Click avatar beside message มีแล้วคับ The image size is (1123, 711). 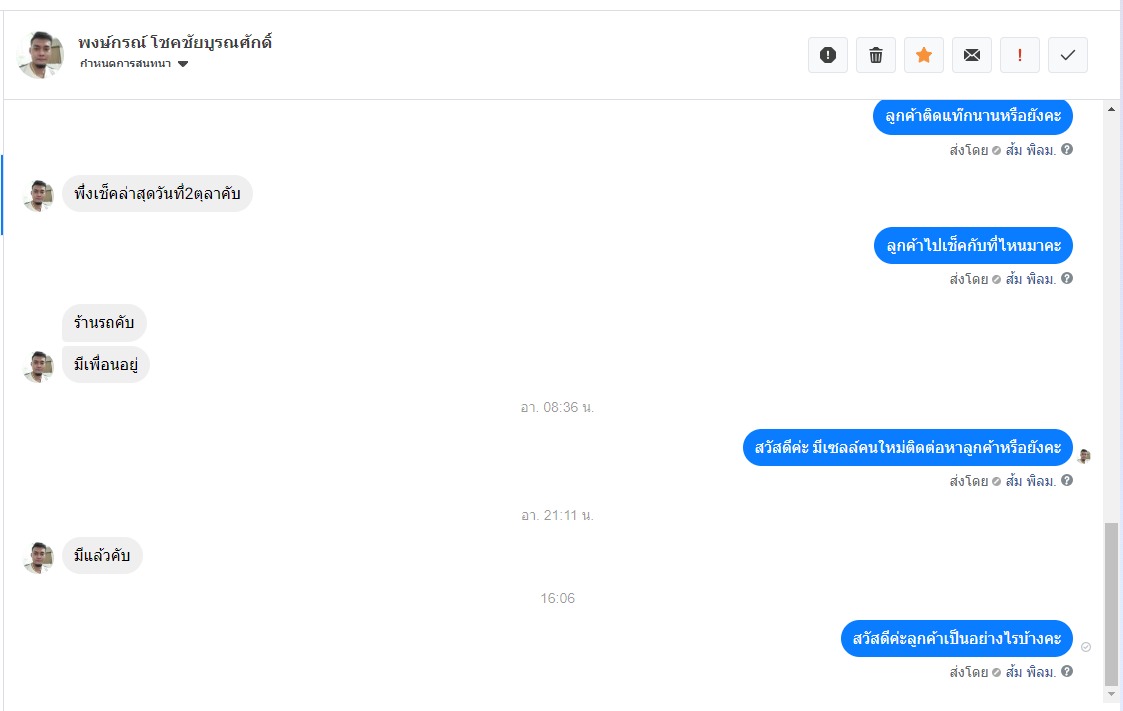pos(39,557)
